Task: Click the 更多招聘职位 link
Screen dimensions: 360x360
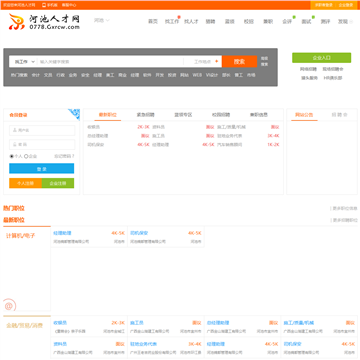Action: click(x=344, y=220)
